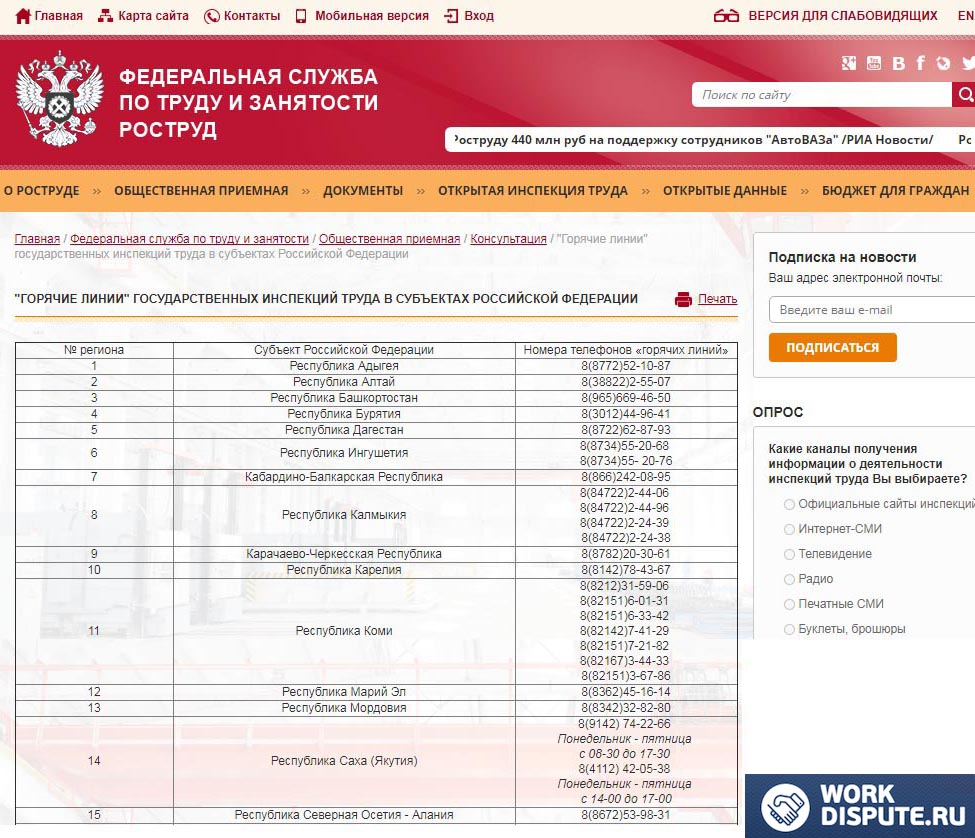
Task: Click the AvtoVAZ news ticker headline
Action: pyautogui.click(x=693, y=140)
